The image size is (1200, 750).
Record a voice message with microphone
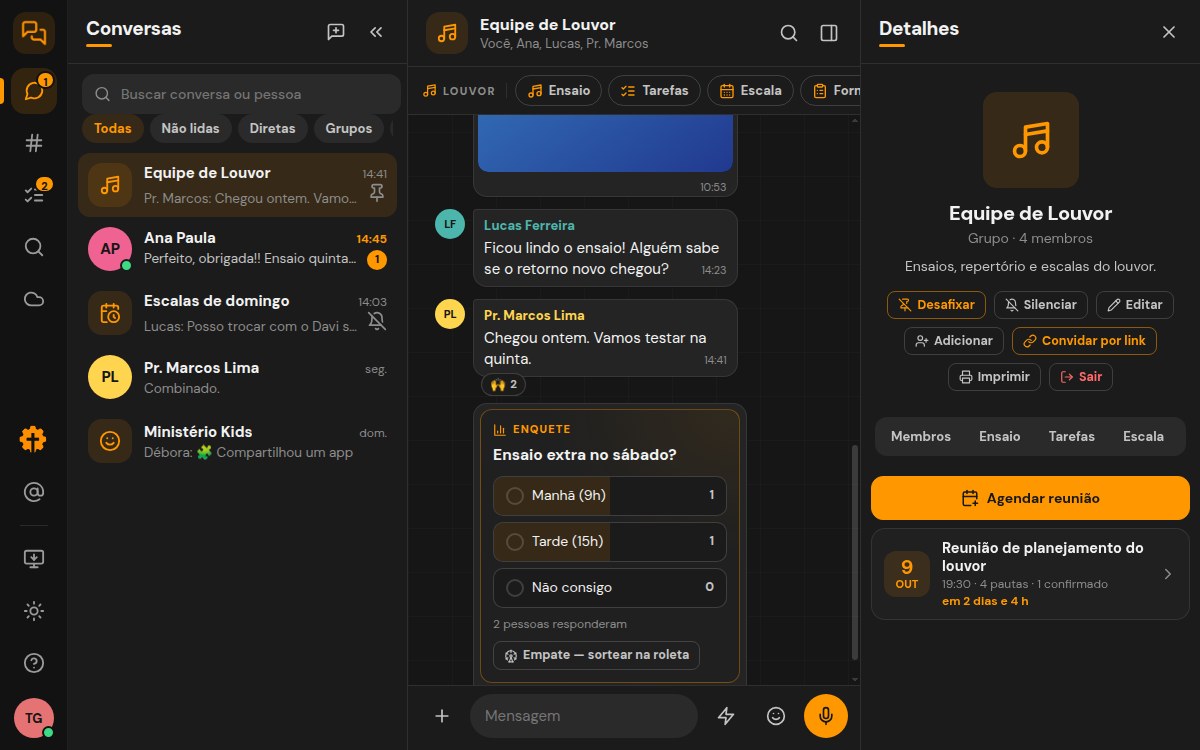click(826, 716)
